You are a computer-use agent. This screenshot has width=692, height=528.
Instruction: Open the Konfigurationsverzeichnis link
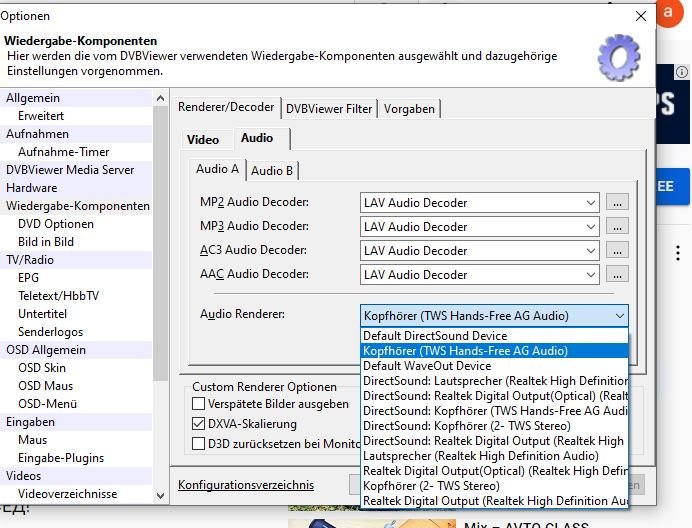[246, 485]
